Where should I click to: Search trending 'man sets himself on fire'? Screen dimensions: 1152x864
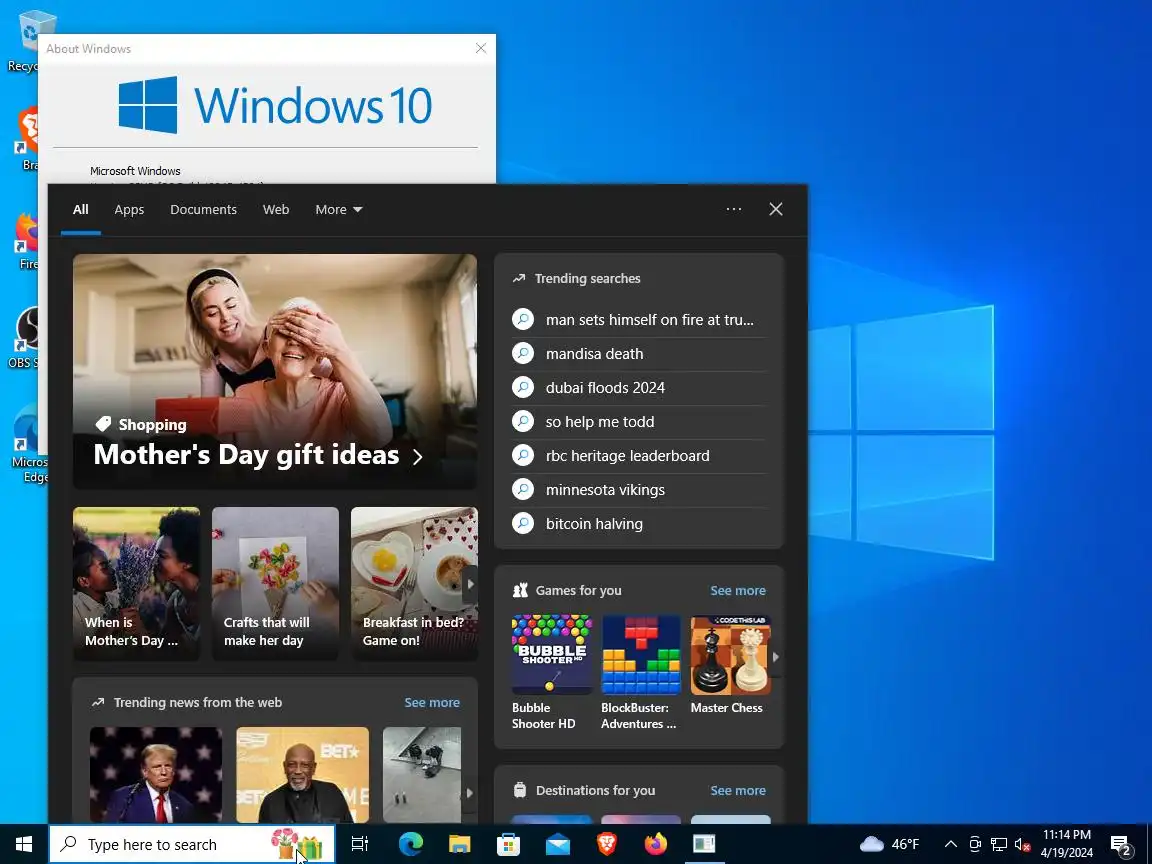click(639, 320)
